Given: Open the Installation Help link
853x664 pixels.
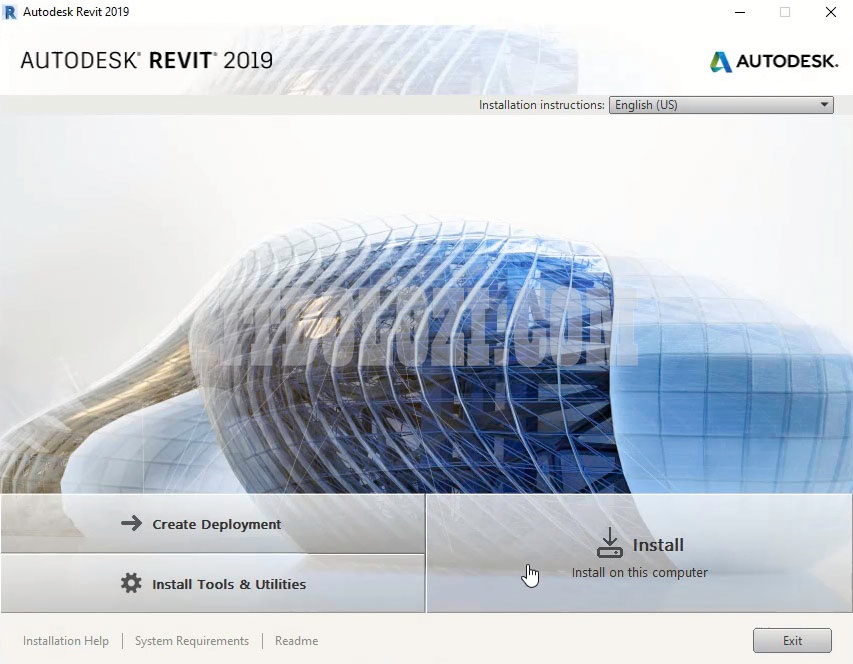Looking at the screenshot, I should [66, 641].
